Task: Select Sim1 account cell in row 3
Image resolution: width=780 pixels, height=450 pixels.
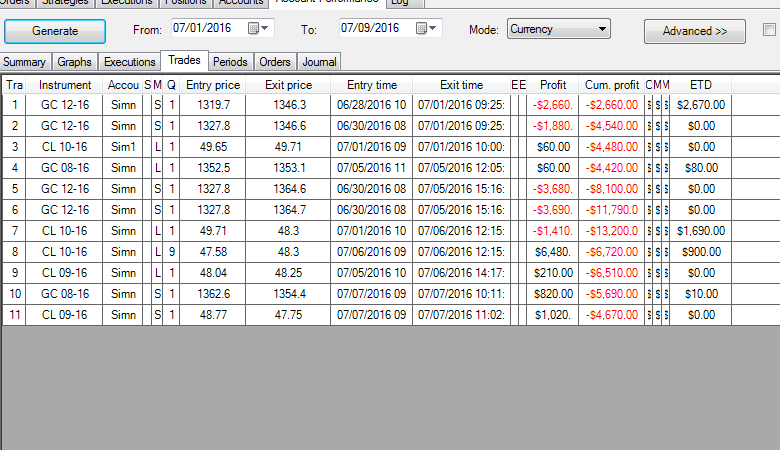Action: 123,147
